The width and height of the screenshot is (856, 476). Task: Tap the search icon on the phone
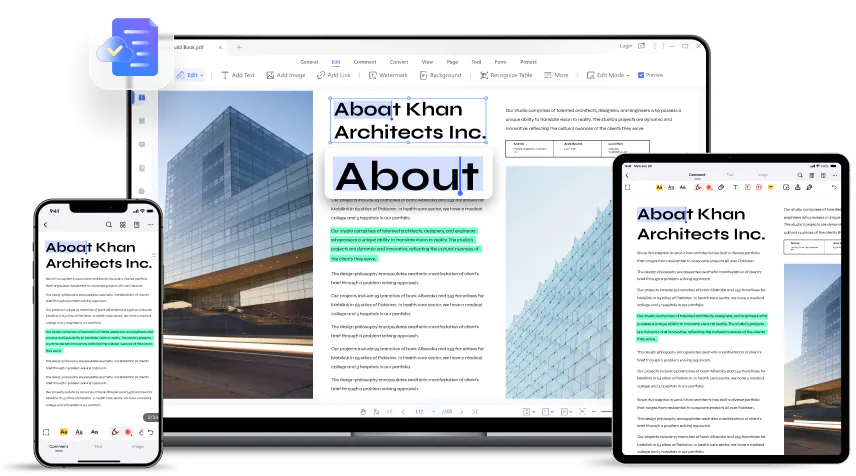(109, 224)
